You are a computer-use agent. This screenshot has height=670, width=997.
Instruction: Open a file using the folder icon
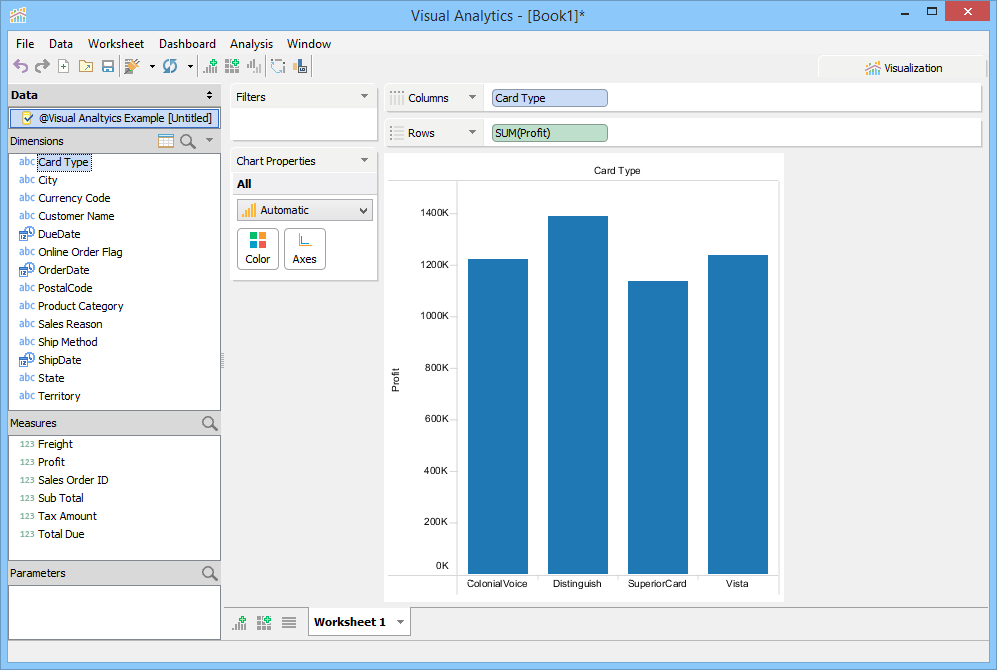tap(86, 66)
